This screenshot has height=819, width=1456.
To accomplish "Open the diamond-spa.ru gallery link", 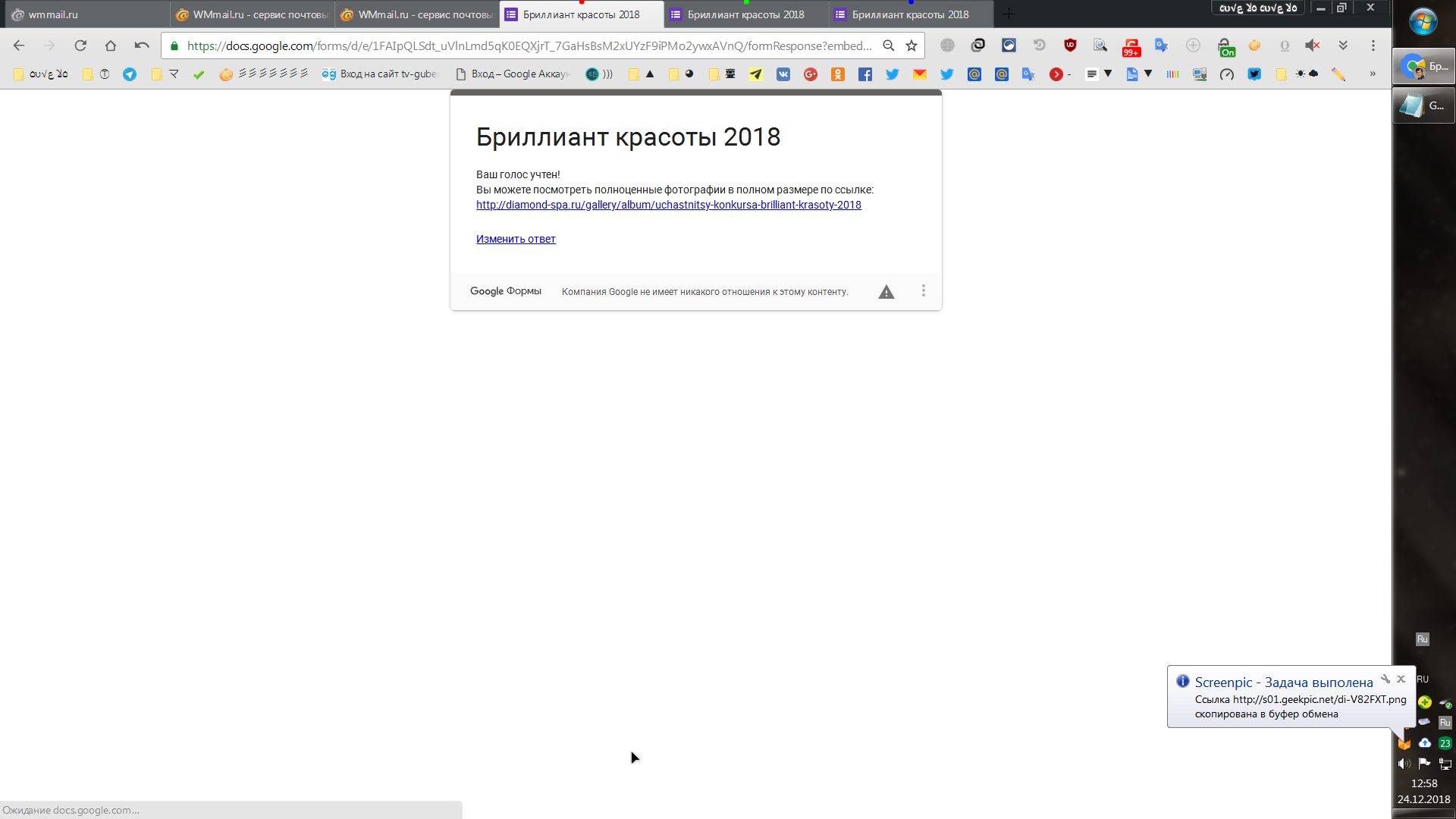I will pyautogui.click(x=668, y=205).
